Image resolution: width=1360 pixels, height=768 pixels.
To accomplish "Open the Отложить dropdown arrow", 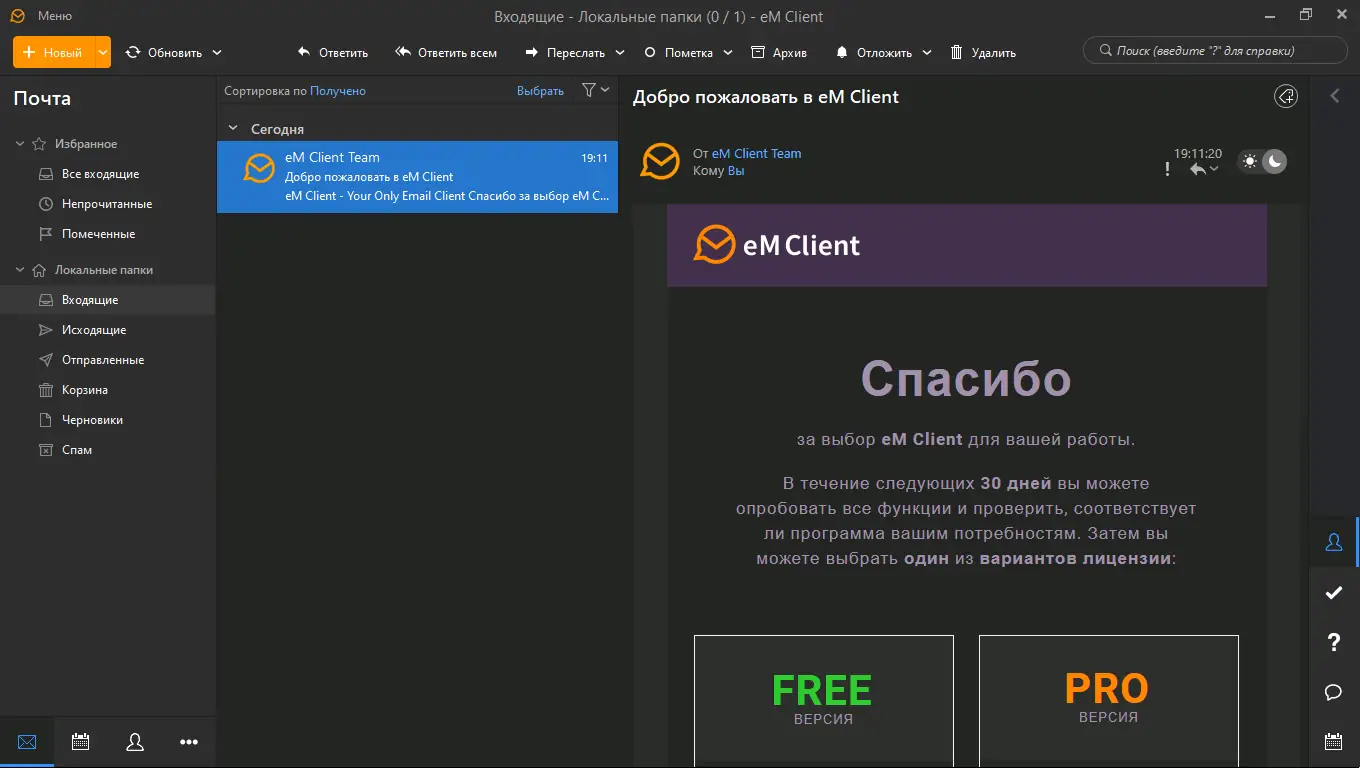I will 927,52.
